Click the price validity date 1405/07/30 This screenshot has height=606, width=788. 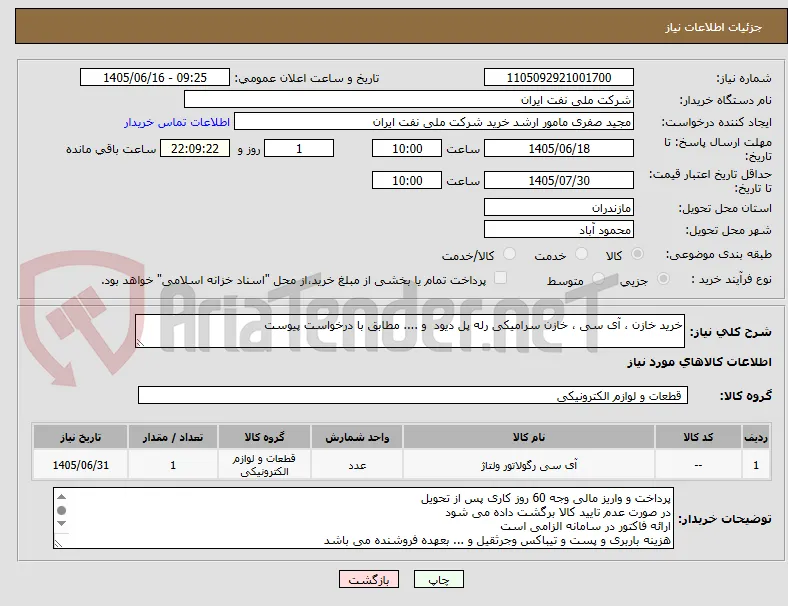pyautogui.click(x=558, y=180)
